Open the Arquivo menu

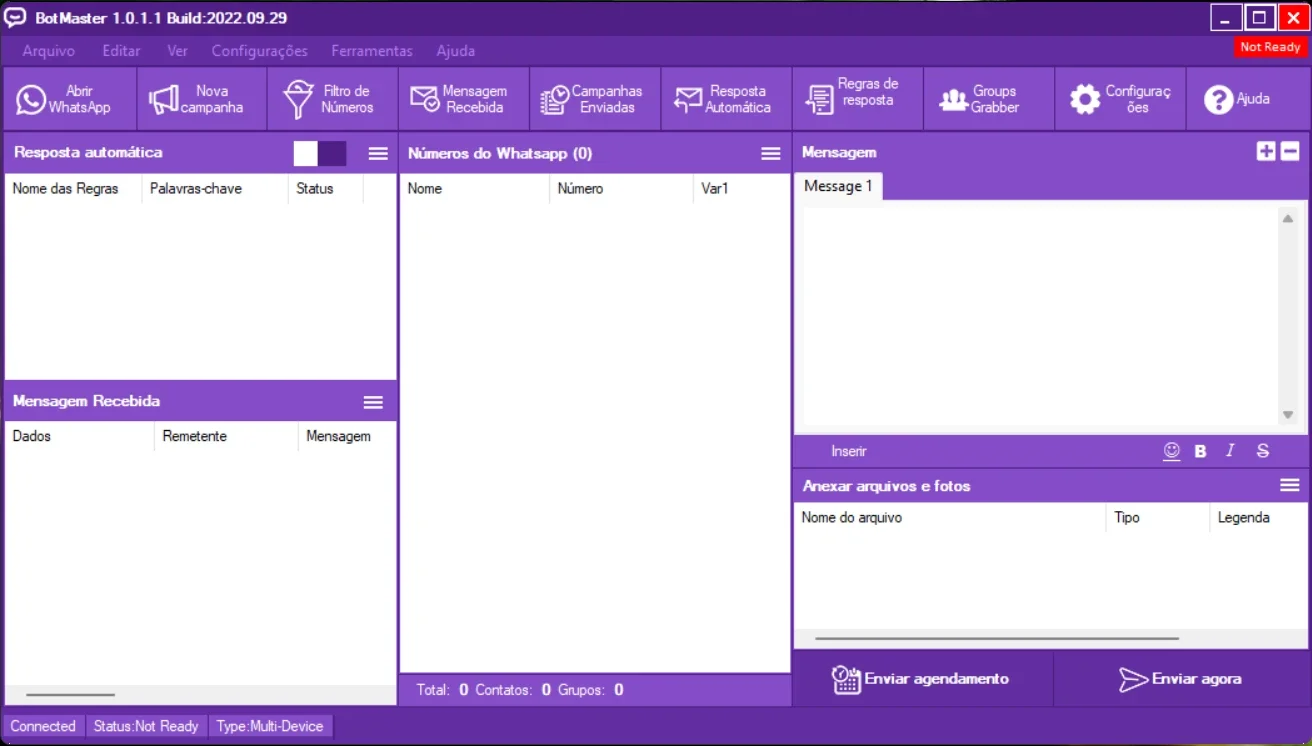coord(49,51)
